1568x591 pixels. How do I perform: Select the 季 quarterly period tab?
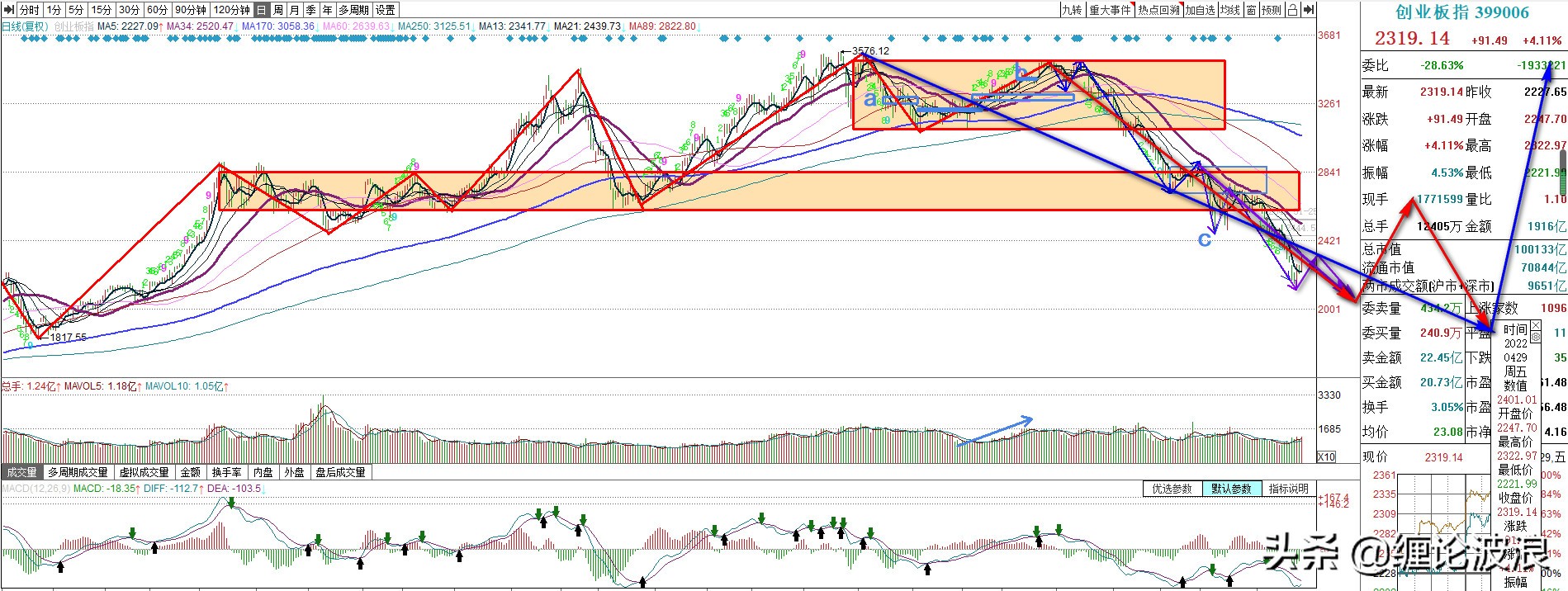[311, 10]
